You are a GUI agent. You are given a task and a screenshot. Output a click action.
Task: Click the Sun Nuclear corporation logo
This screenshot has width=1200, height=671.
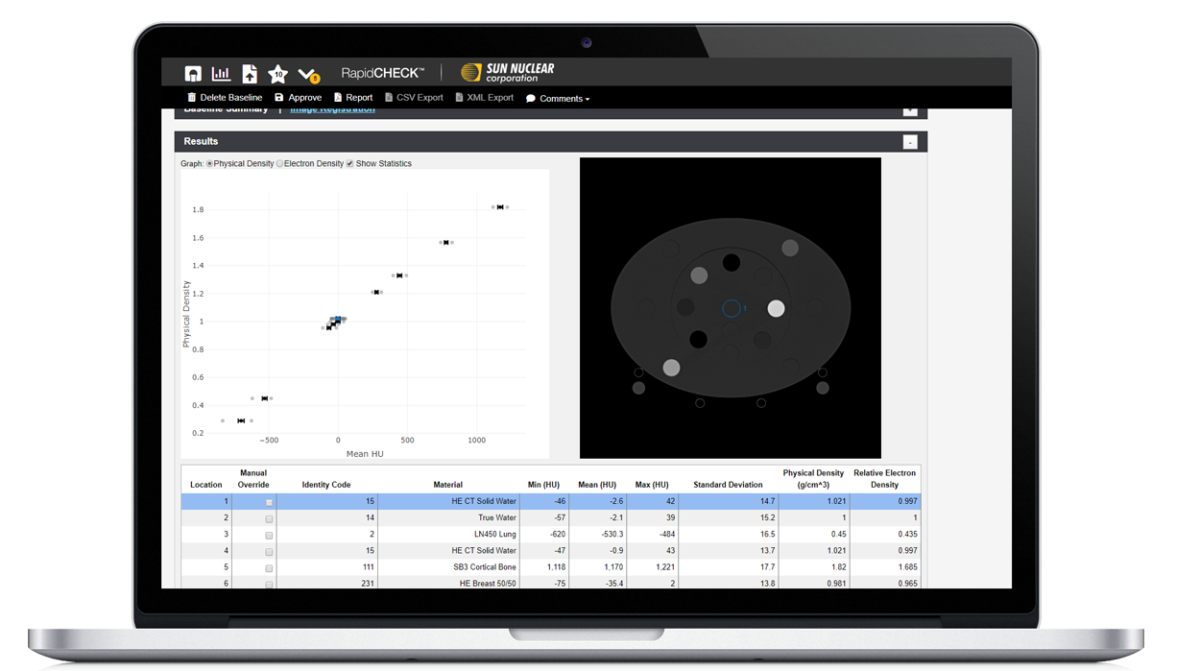(x=507, y=72)
